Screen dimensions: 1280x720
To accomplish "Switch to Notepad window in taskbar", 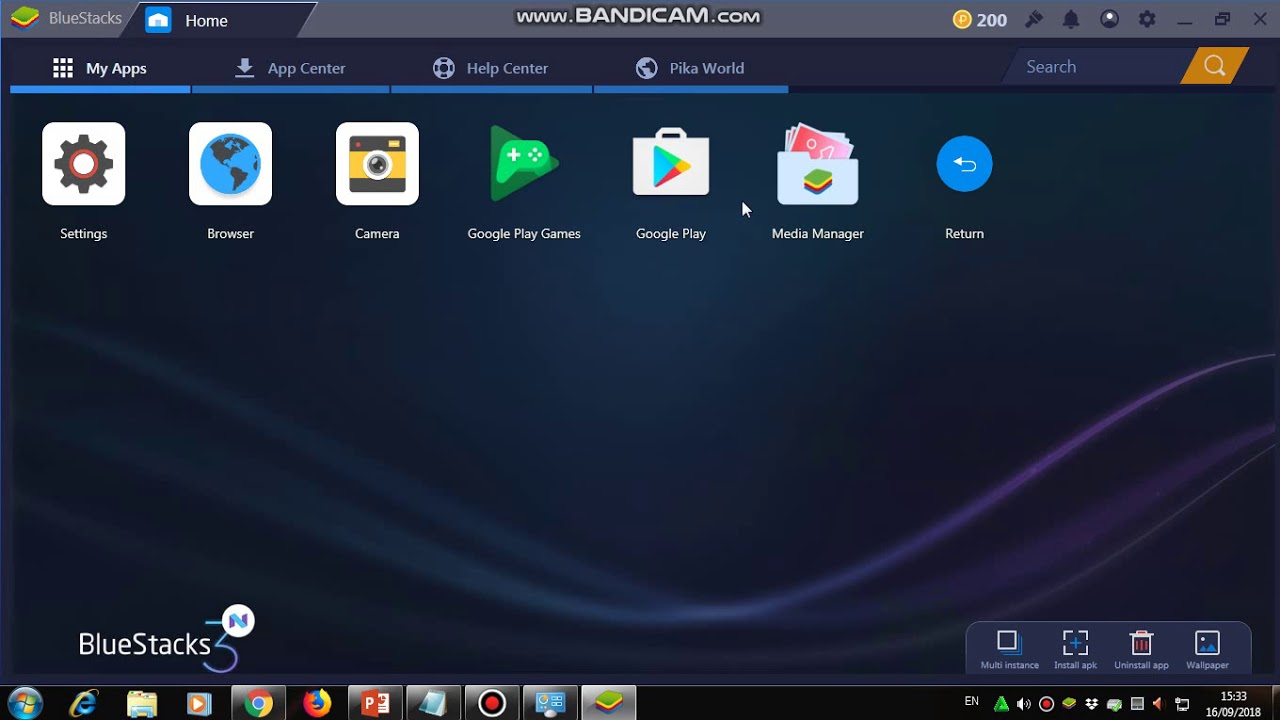I will pos(433,704).
